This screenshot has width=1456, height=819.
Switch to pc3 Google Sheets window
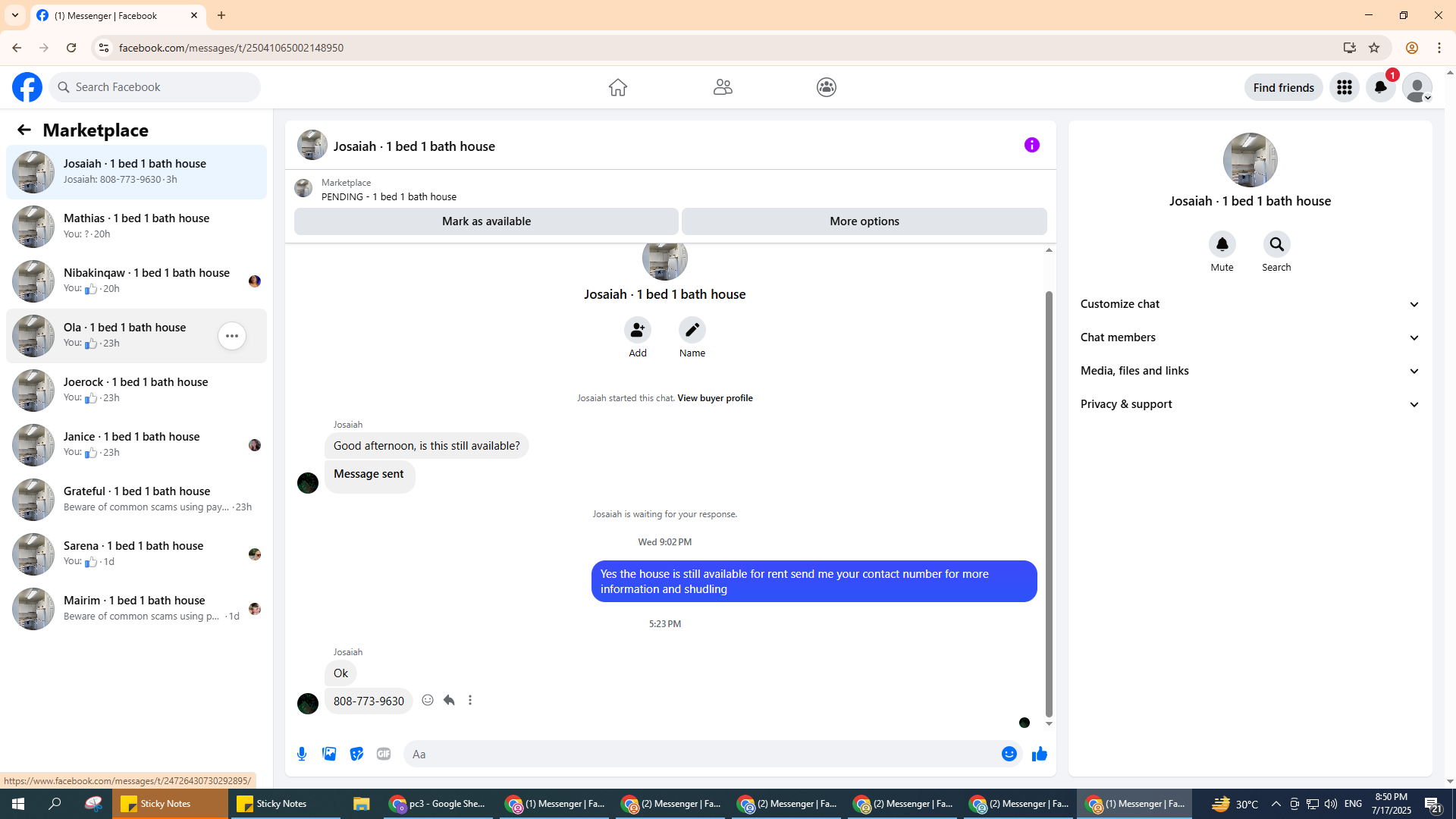[437, 804]
